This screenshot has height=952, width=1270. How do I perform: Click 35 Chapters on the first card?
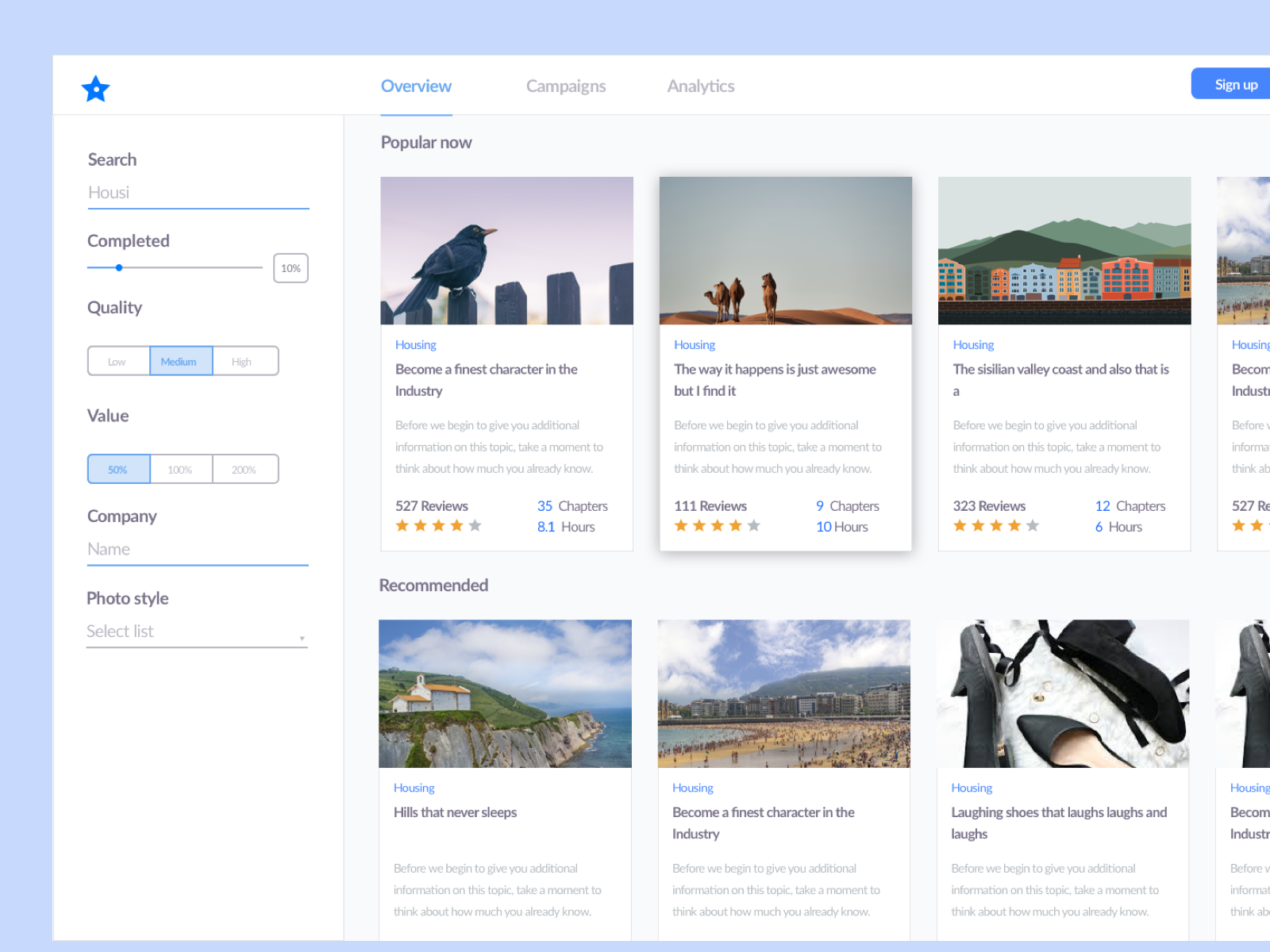pyautogui.click(x=572, y=505)
